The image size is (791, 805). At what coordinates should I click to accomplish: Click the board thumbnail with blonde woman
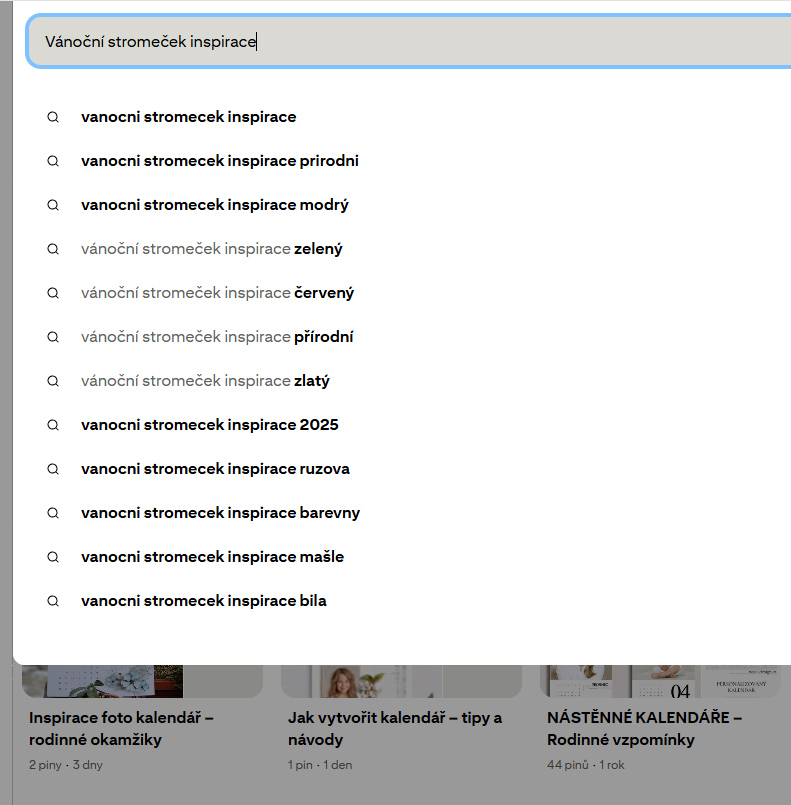tap(360, 681)
